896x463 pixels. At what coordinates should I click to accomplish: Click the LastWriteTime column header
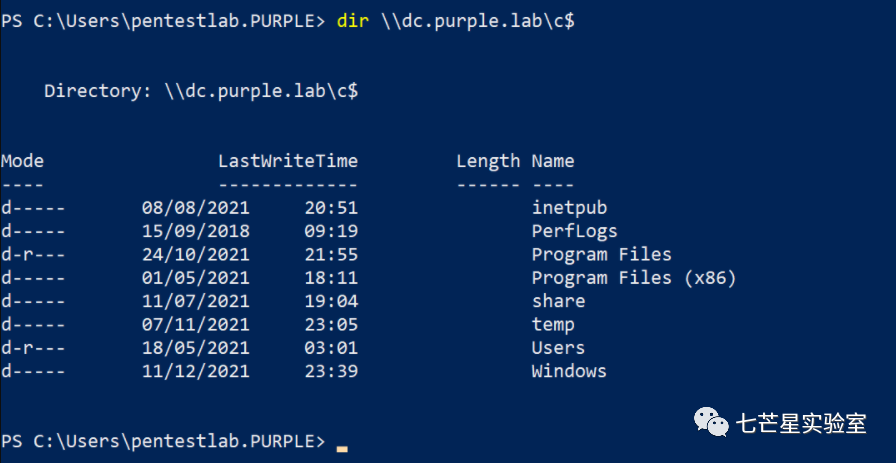288,161
